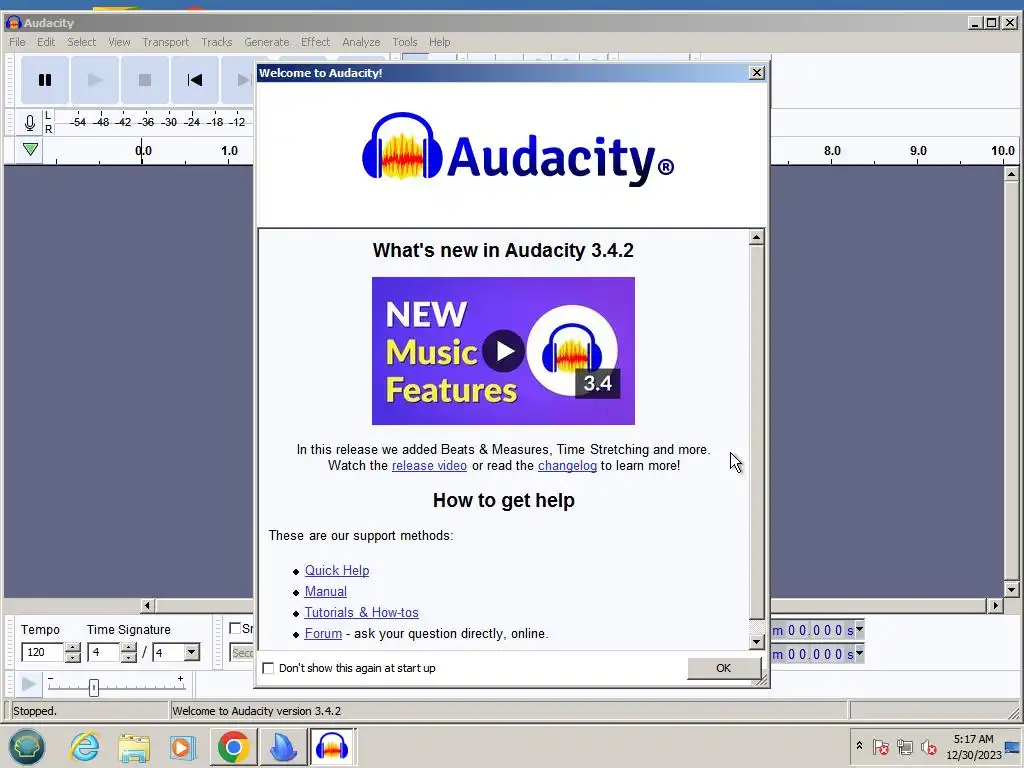Click the Tempo value field showing 120
1024x768 pixels.
coord(42,652)
